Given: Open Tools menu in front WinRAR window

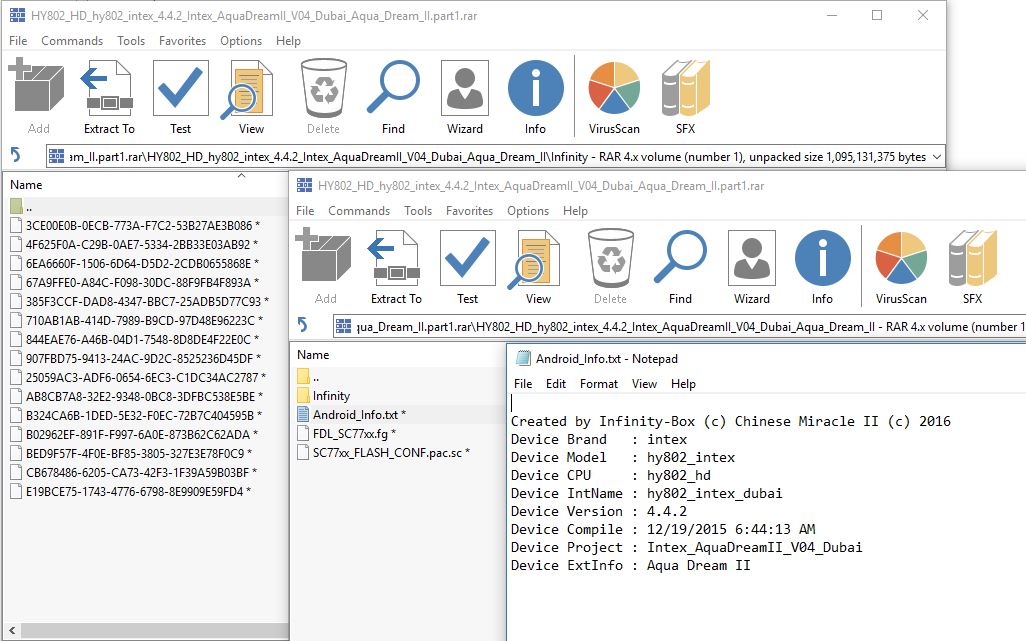Looking at the screenshot, I should 417,211.
